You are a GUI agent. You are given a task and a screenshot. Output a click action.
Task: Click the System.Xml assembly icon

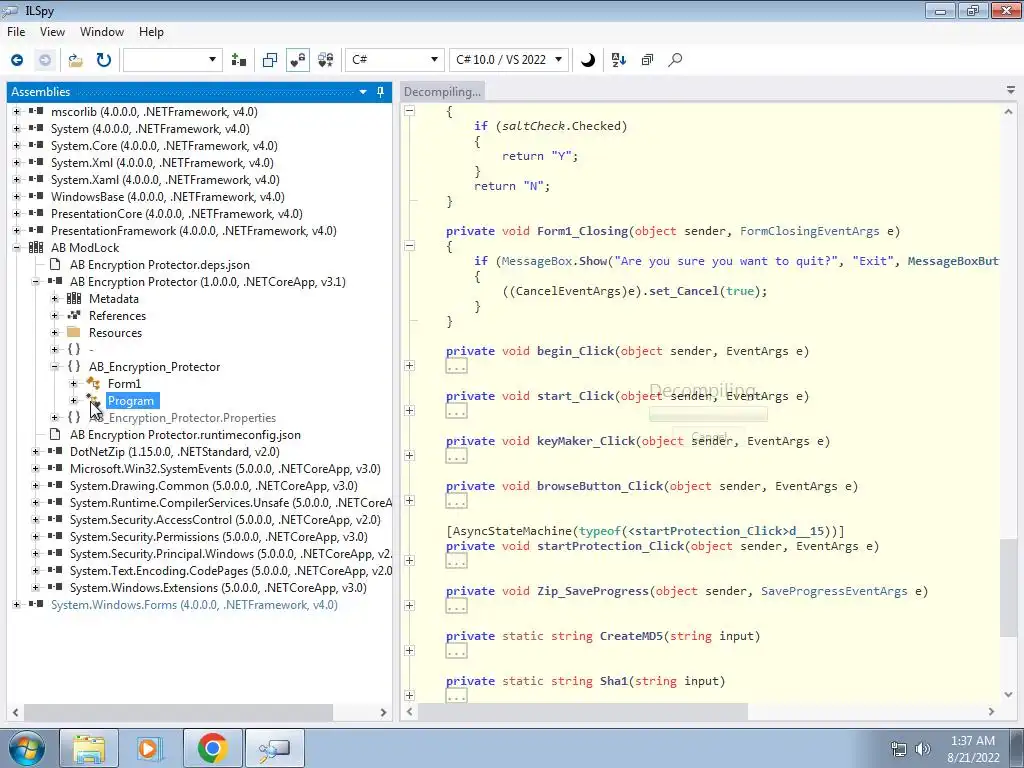click(x=37, y=163)
